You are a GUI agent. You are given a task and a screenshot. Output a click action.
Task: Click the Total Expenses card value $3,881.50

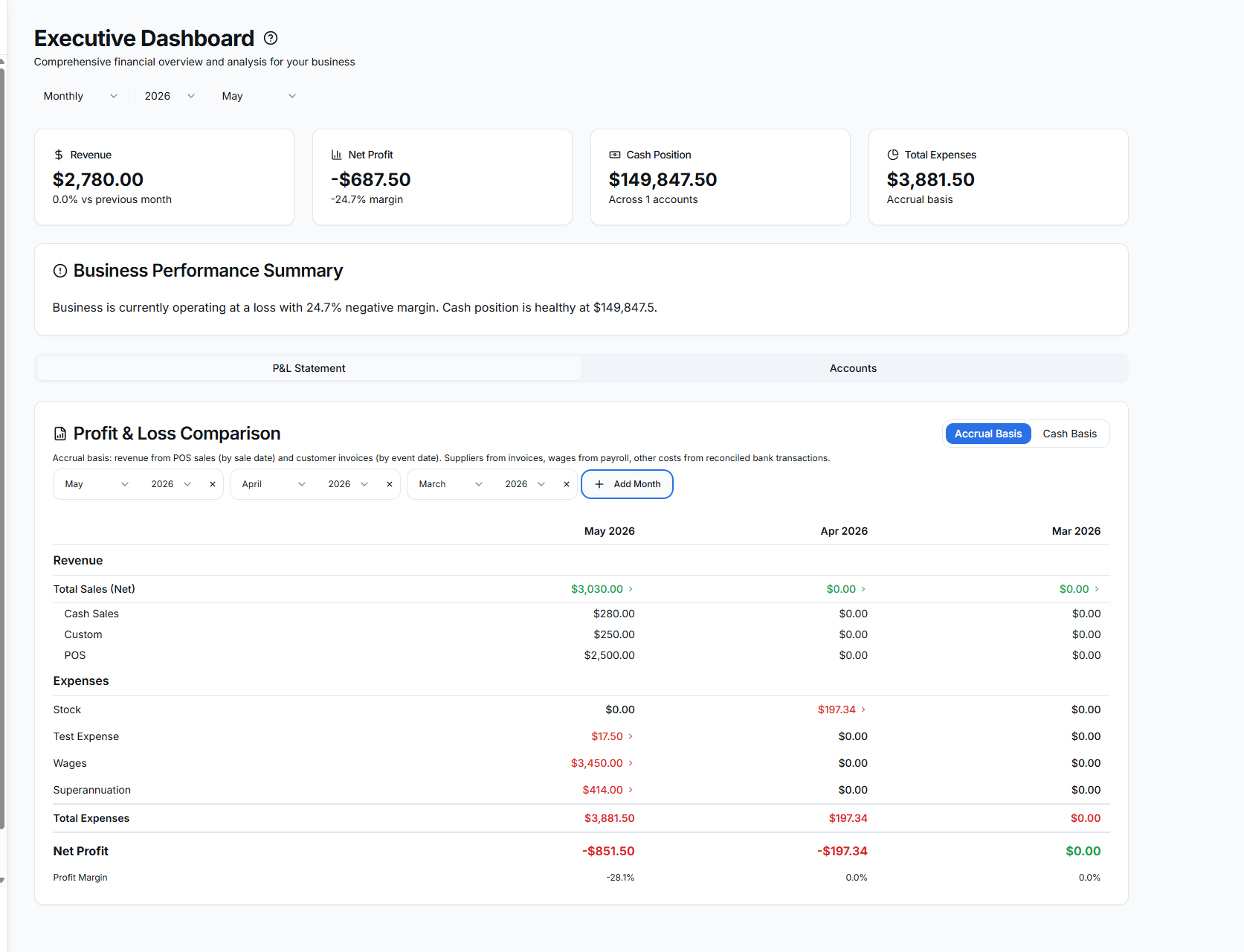930,179
